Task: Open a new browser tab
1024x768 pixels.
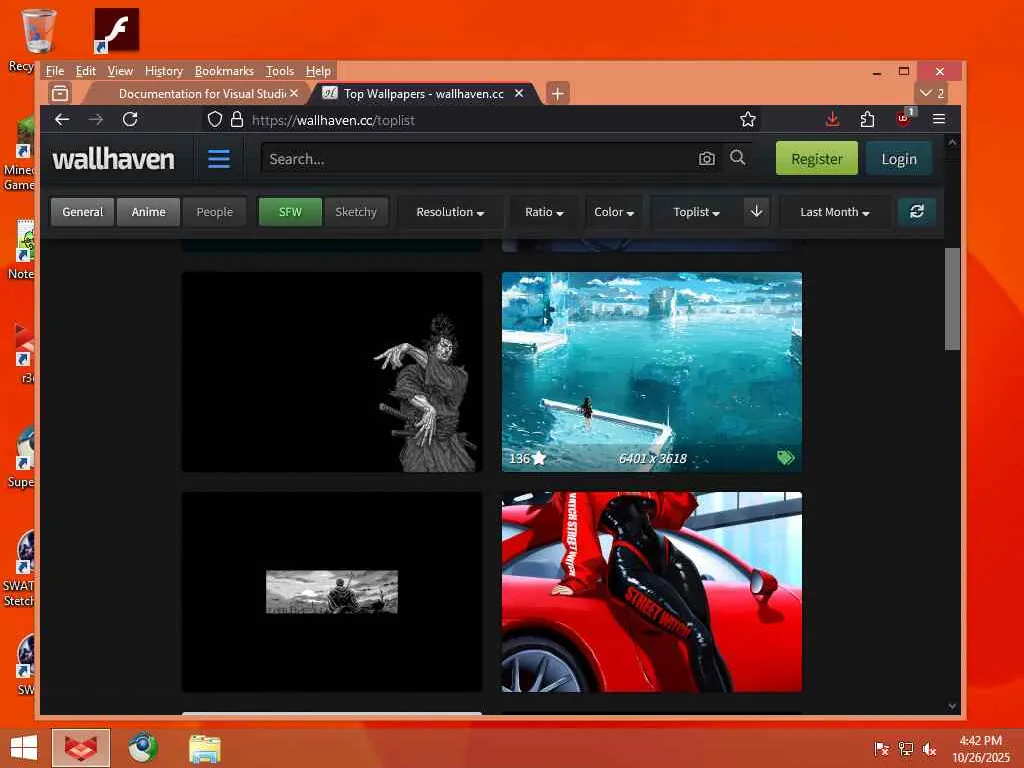Action: click(x=557, y=93)
